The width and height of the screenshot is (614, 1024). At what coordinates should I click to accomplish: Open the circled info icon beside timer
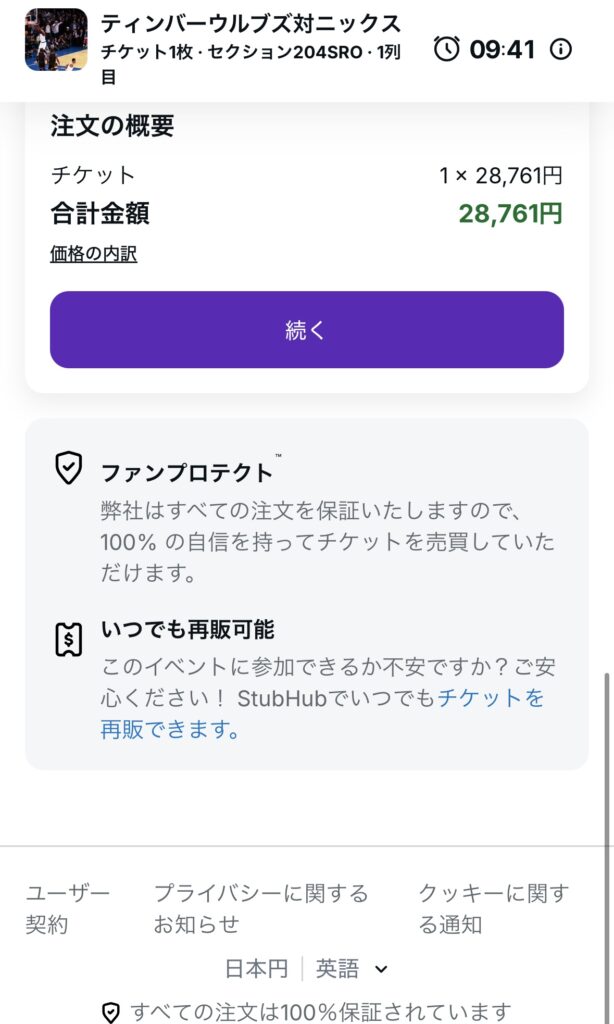[x=562, y=48]
